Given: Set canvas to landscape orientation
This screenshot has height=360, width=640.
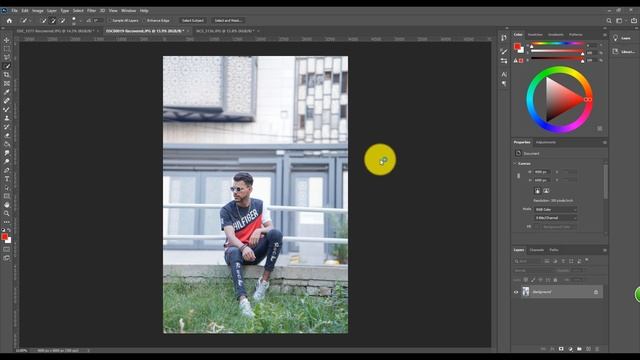Looking at the screenshot, I should [x=546, y=191].
